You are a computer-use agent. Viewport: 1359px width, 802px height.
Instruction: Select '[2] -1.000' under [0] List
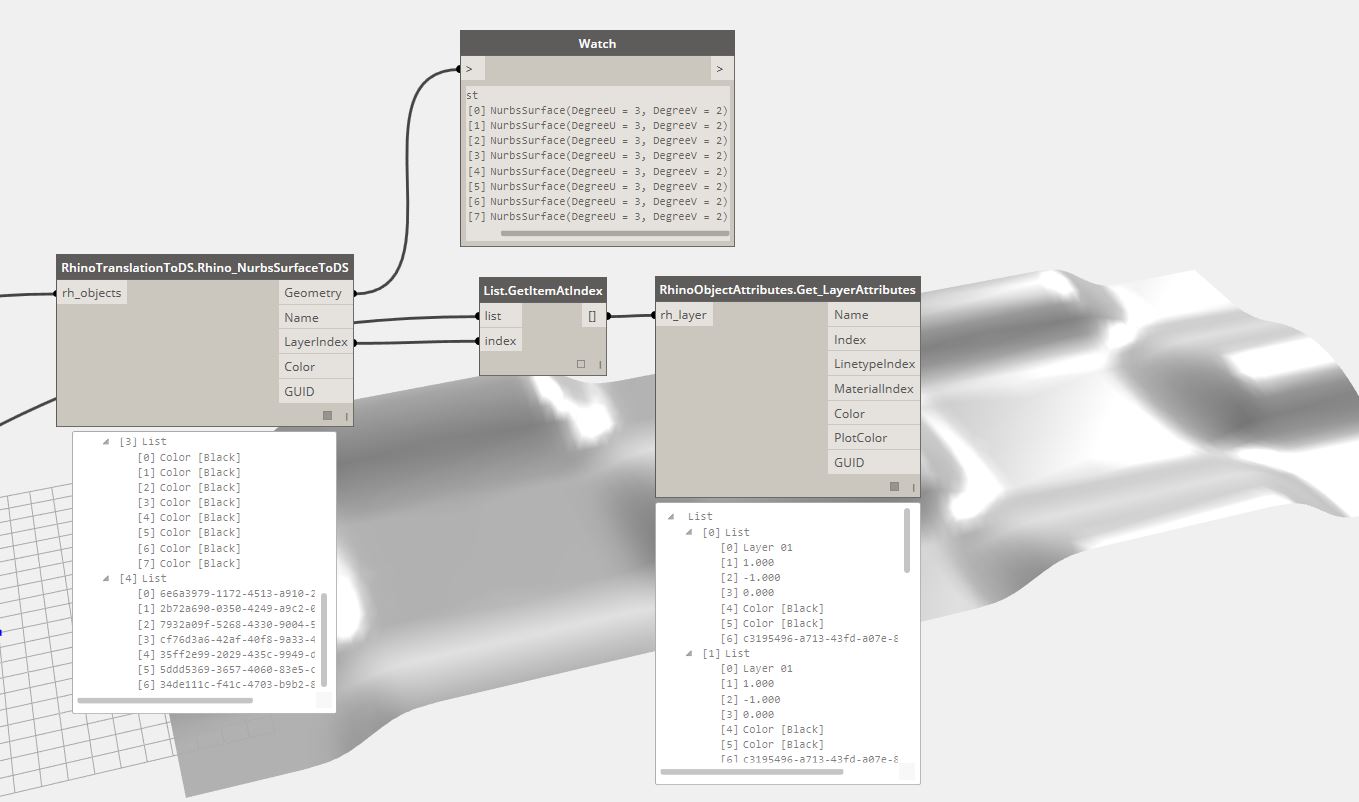pyautogui.click(x=751, y=578)
